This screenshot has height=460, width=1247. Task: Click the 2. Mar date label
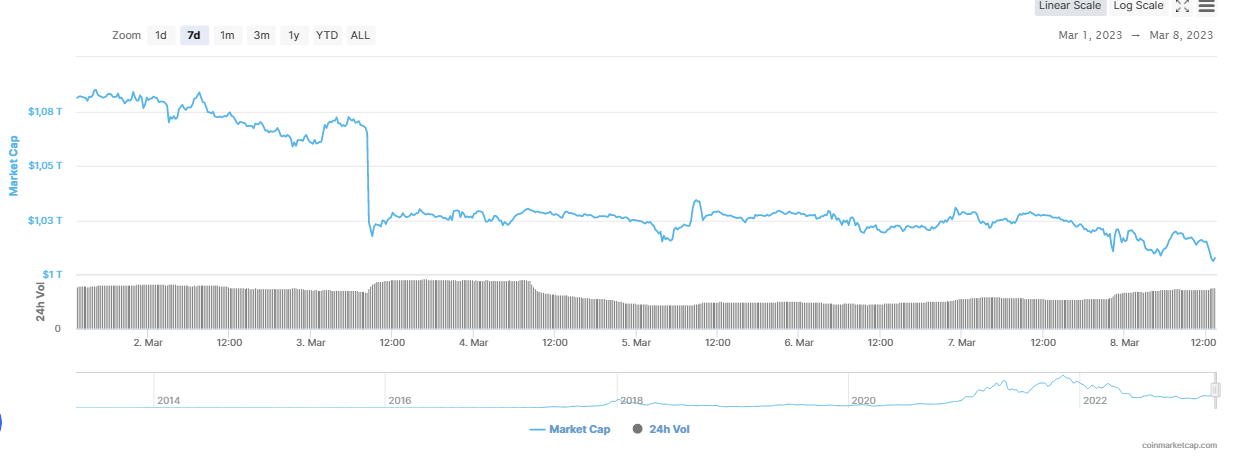pyautogui.click(x=148, y=342)
